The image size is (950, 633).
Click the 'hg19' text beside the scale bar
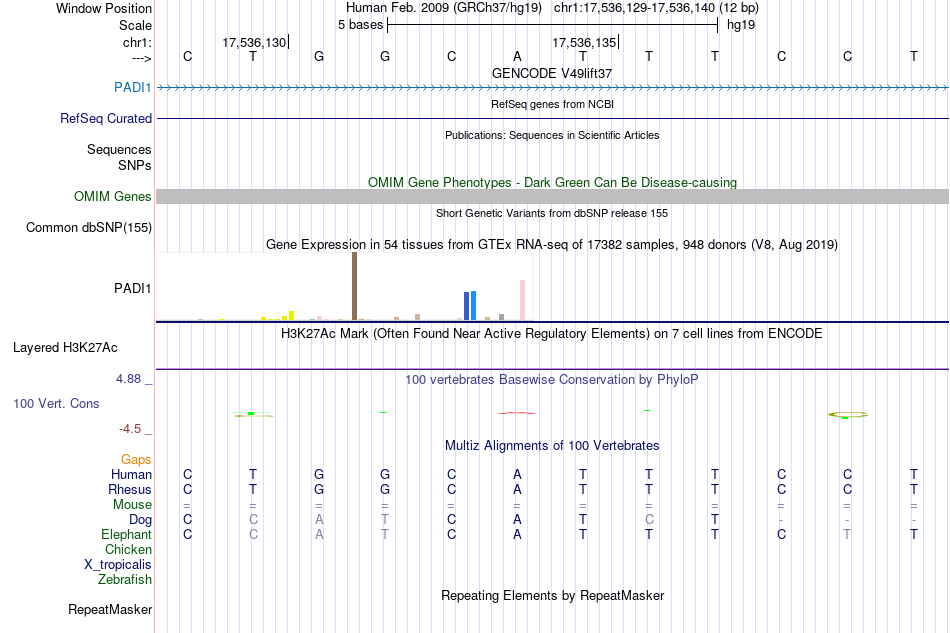(x=740, y=25)
